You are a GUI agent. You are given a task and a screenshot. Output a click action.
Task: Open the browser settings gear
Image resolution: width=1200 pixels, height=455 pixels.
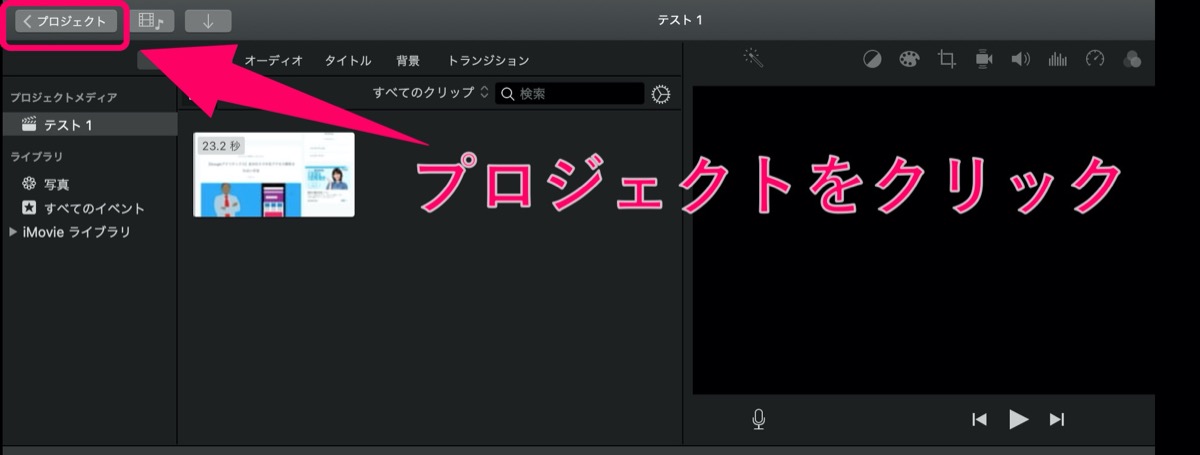pyautogui.click(x=661, y=94)
